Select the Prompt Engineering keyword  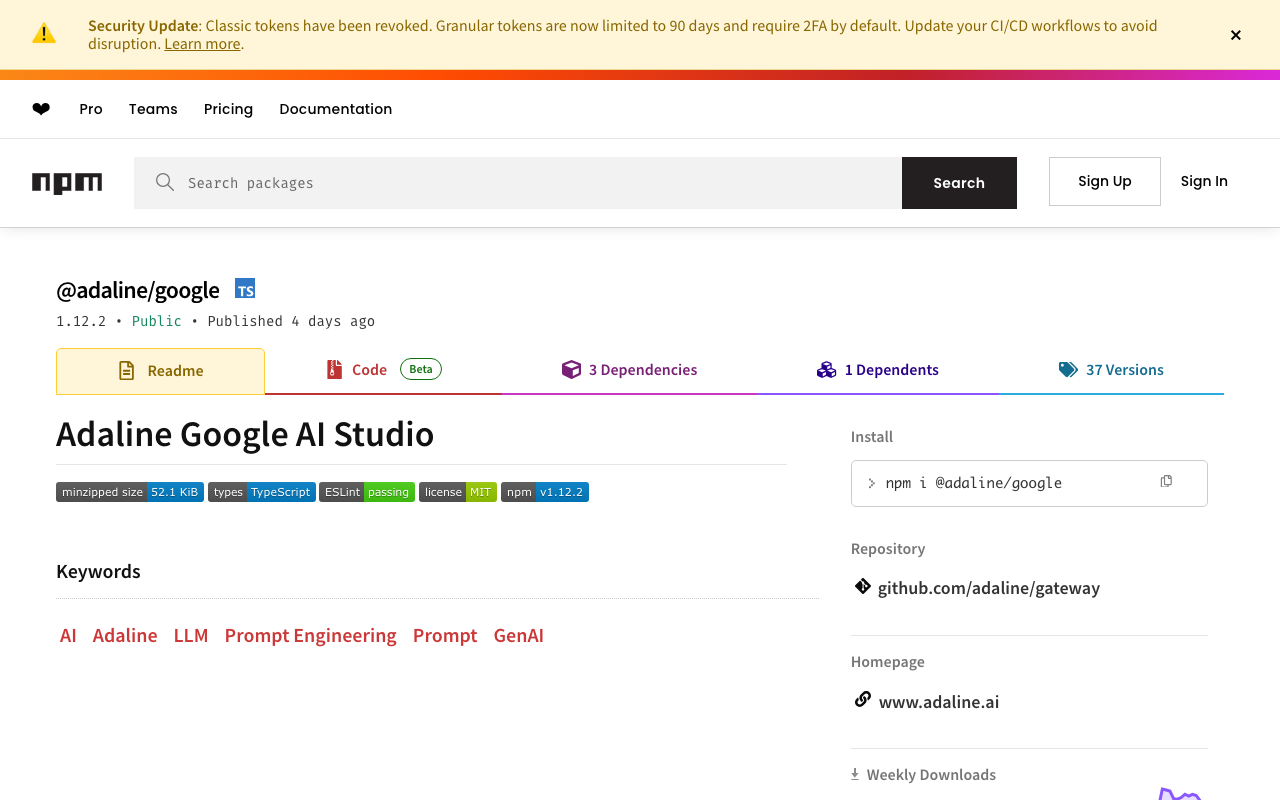tap(310, 636)
